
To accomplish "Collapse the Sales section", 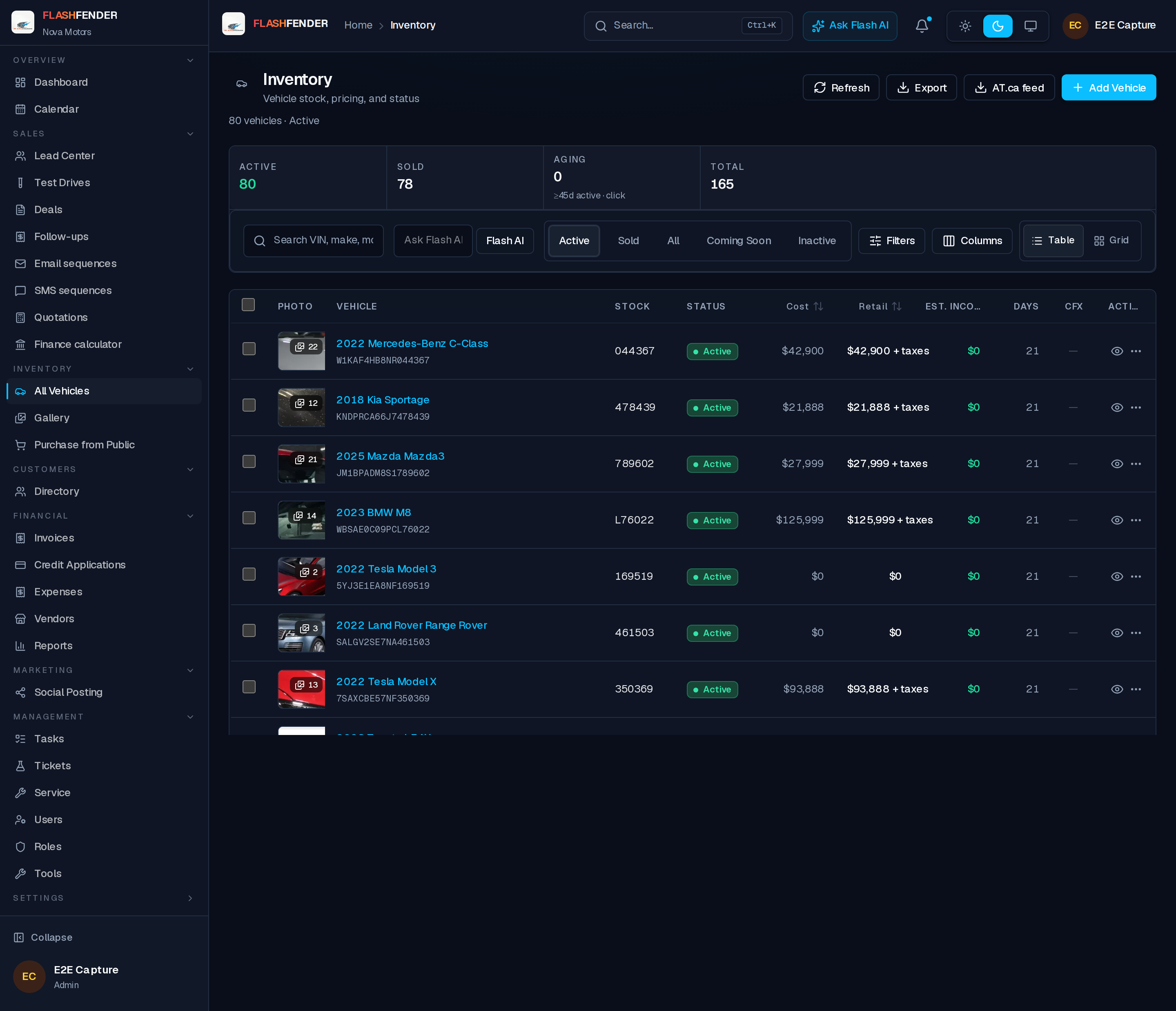I will (190, 134).
